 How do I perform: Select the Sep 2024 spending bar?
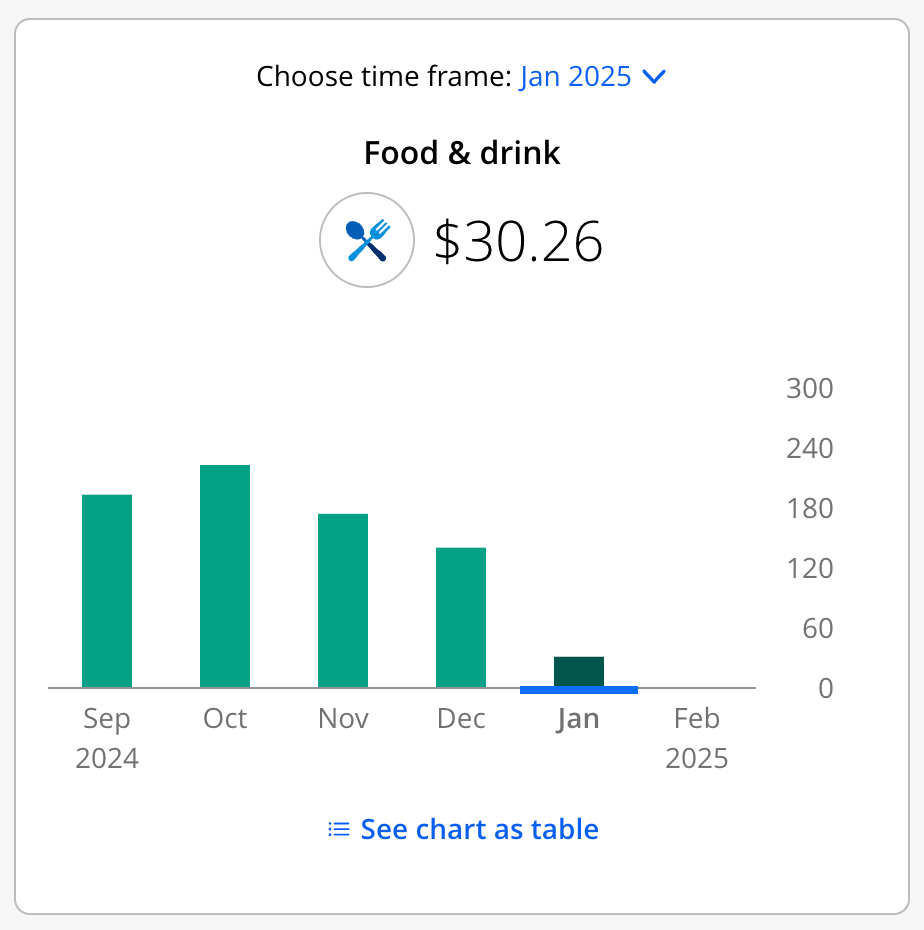coord(107,591)
